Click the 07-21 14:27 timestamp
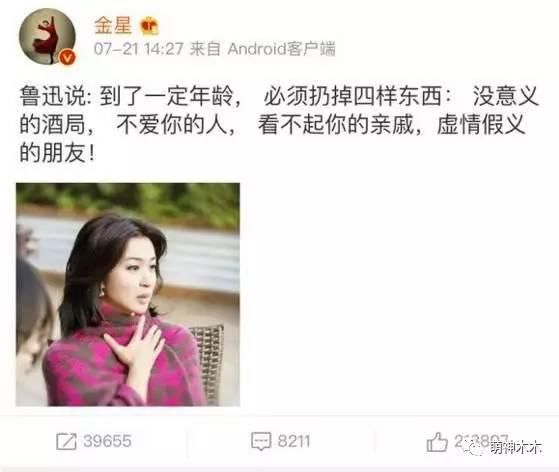This screenshot has width=559, height=472. pyautogui.click(x=139, y=49)
